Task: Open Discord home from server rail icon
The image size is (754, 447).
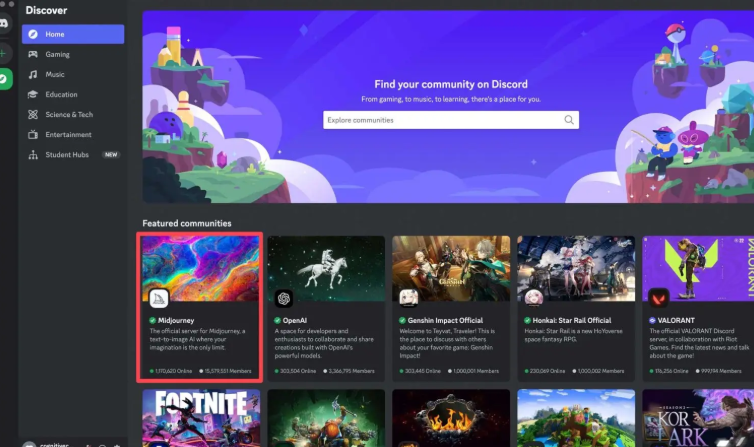Action: click(4, 23)
